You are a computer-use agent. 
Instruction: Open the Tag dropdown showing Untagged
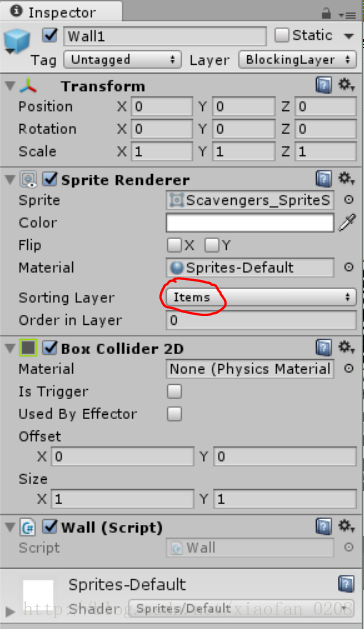click(122, 60)
